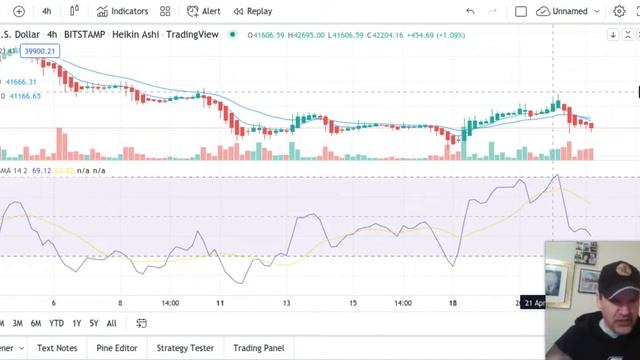Expand the Screener dropdown chevron
This screenshot has width=640, height=360.
click(22, 348)
